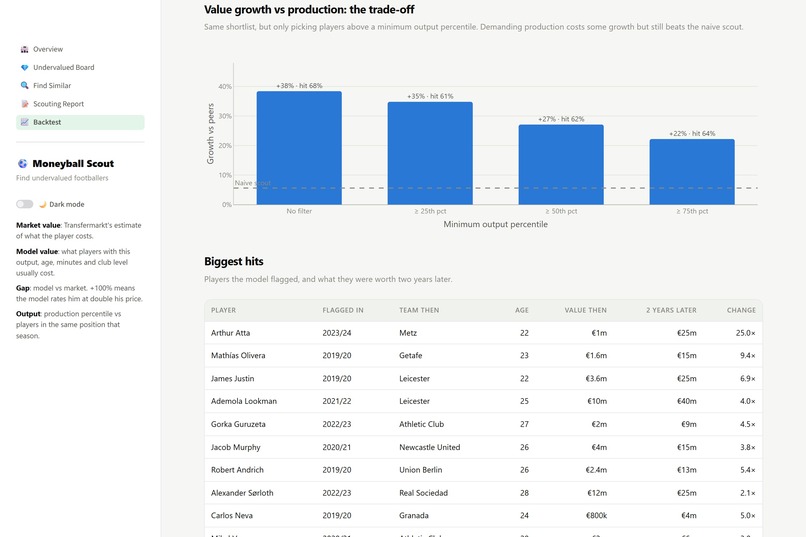The image size is (806, 537).
Task: Select the Robert Andrich player name
Action: [237, 470]
